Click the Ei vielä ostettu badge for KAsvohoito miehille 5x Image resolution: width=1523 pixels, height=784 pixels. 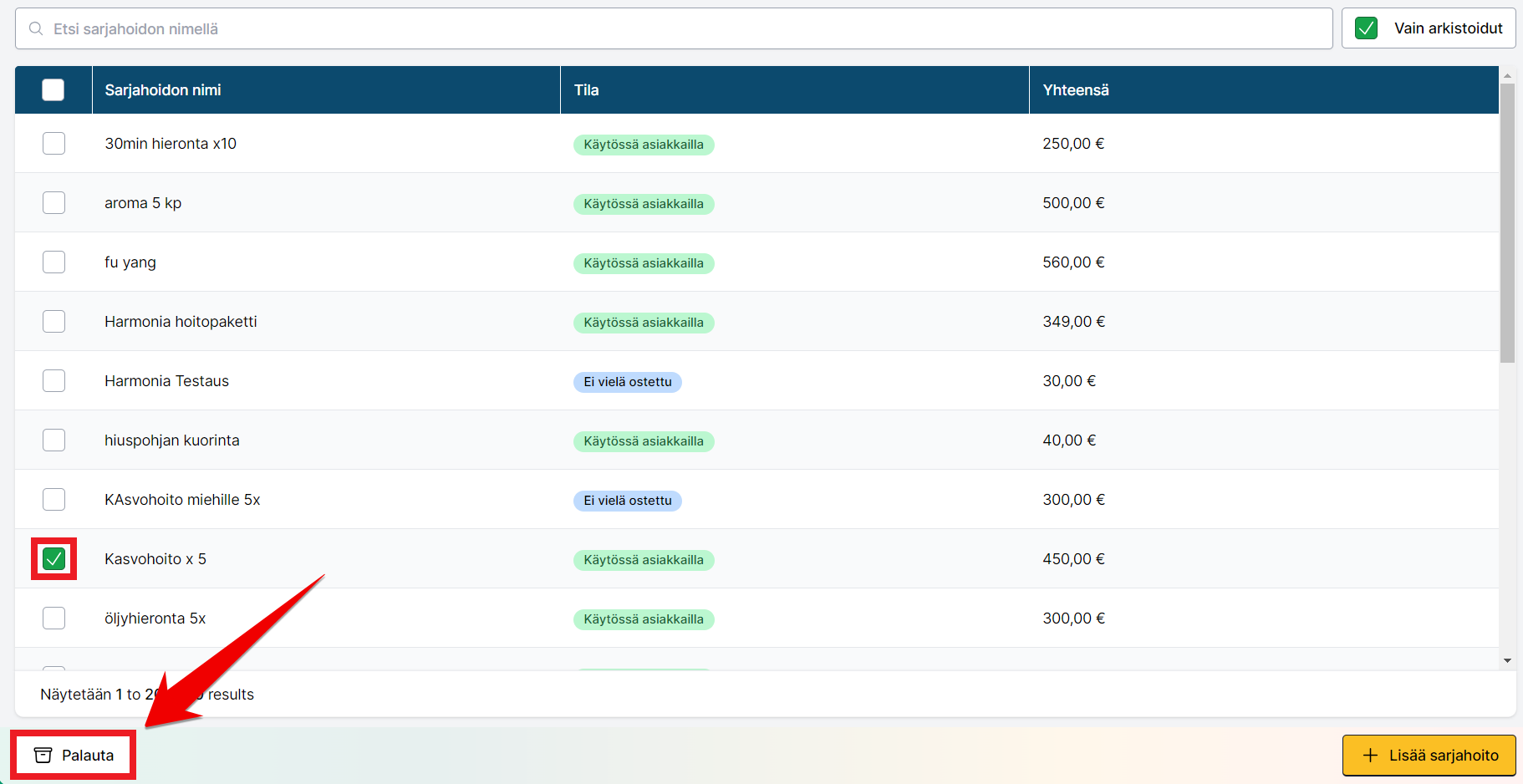[627, 501]
